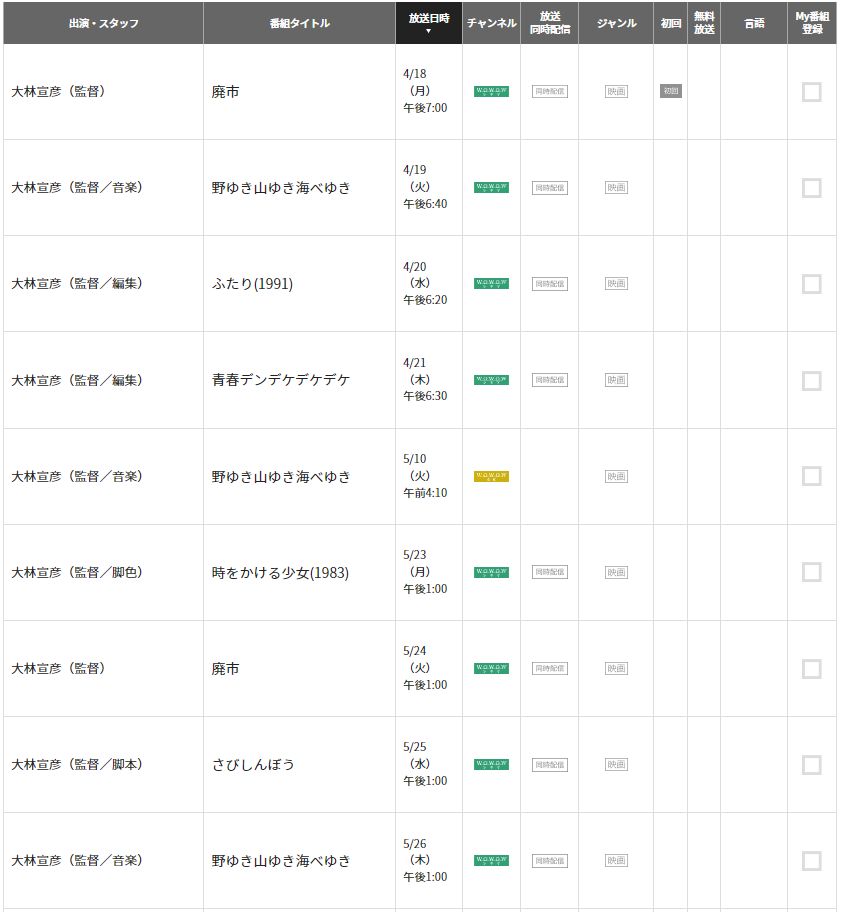Click the 映画 genre badge for ふたり(1991)
Image resolution: width=843 pixels, height=912 pixels.
tap(616, 284)
